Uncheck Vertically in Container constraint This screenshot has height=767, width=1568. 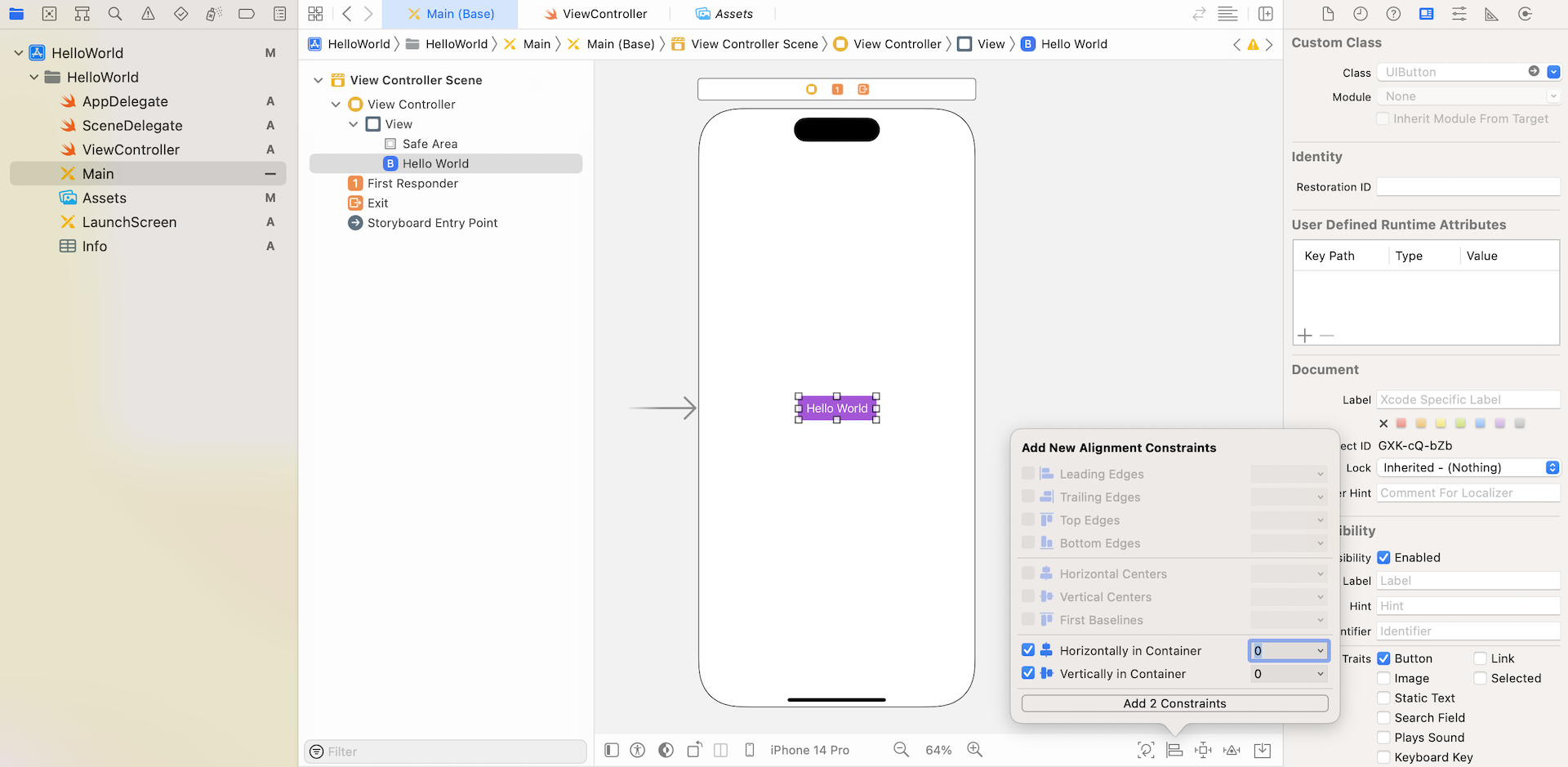tap(1028, 673)
